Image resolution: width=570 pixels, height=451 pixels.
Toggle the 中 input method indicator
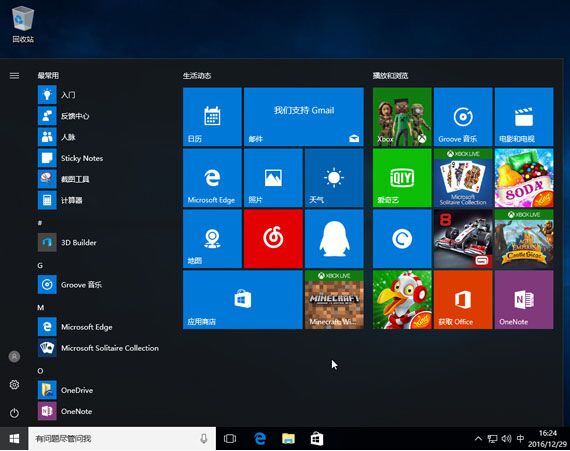tap(520, 439)
